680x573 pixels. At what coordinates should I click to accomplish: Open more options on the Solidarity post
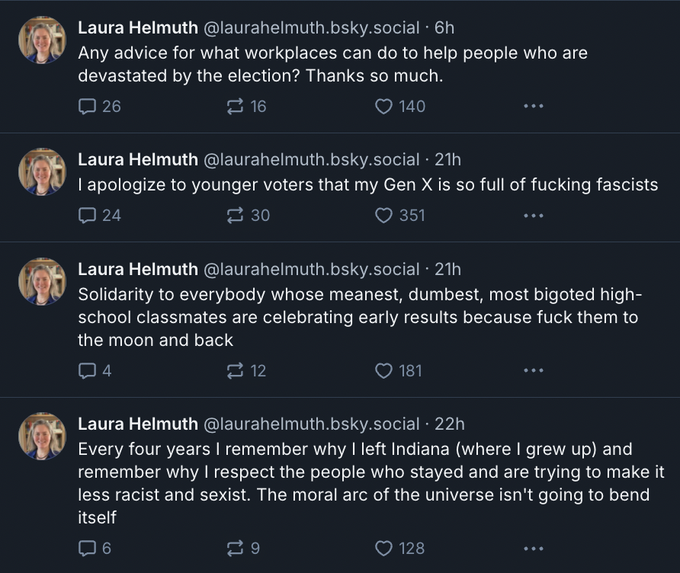pyautogui.click(x=533, y=370)
